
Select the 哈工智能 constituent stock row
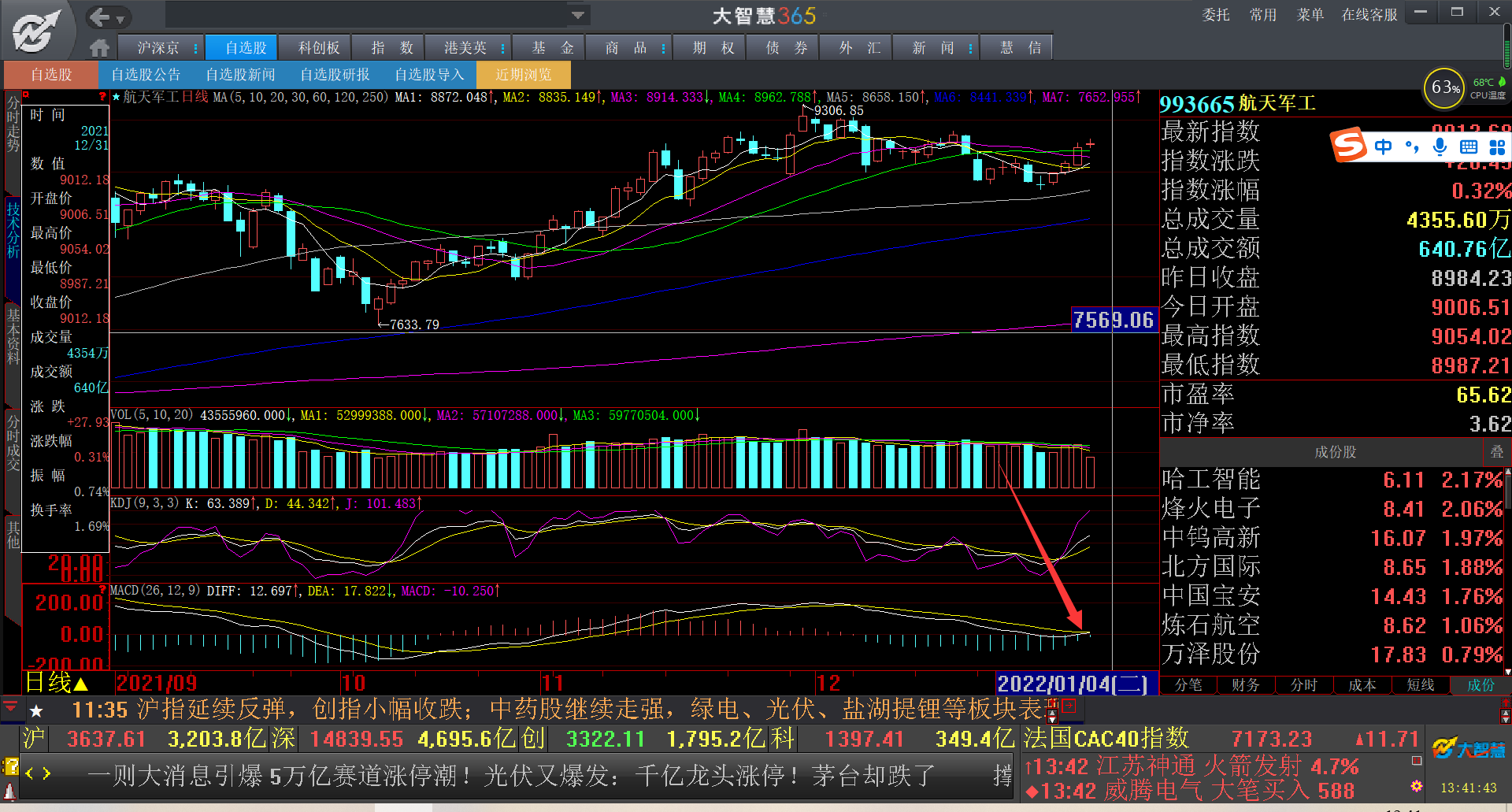(1332, 480)
